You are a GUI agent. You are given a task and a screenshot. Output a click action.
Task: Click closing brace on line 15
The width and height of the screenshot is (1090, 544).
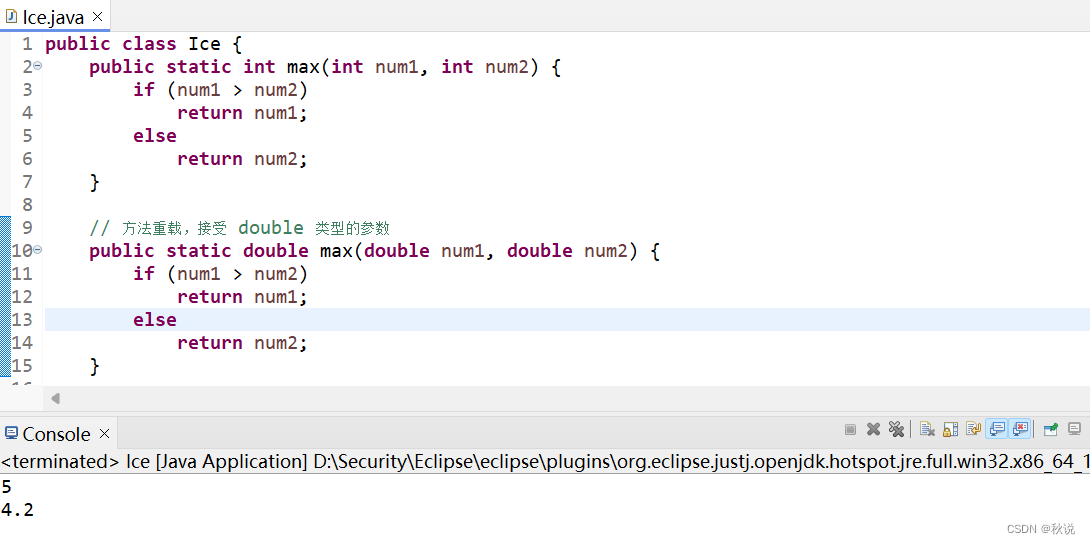(x=95, y=366)
